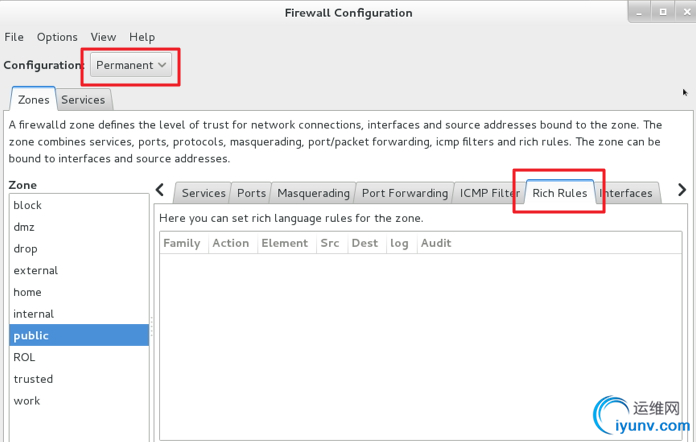This screenshot has height=442, width=696.
Task: Open the Help menu
Action: tap(142, 37)
